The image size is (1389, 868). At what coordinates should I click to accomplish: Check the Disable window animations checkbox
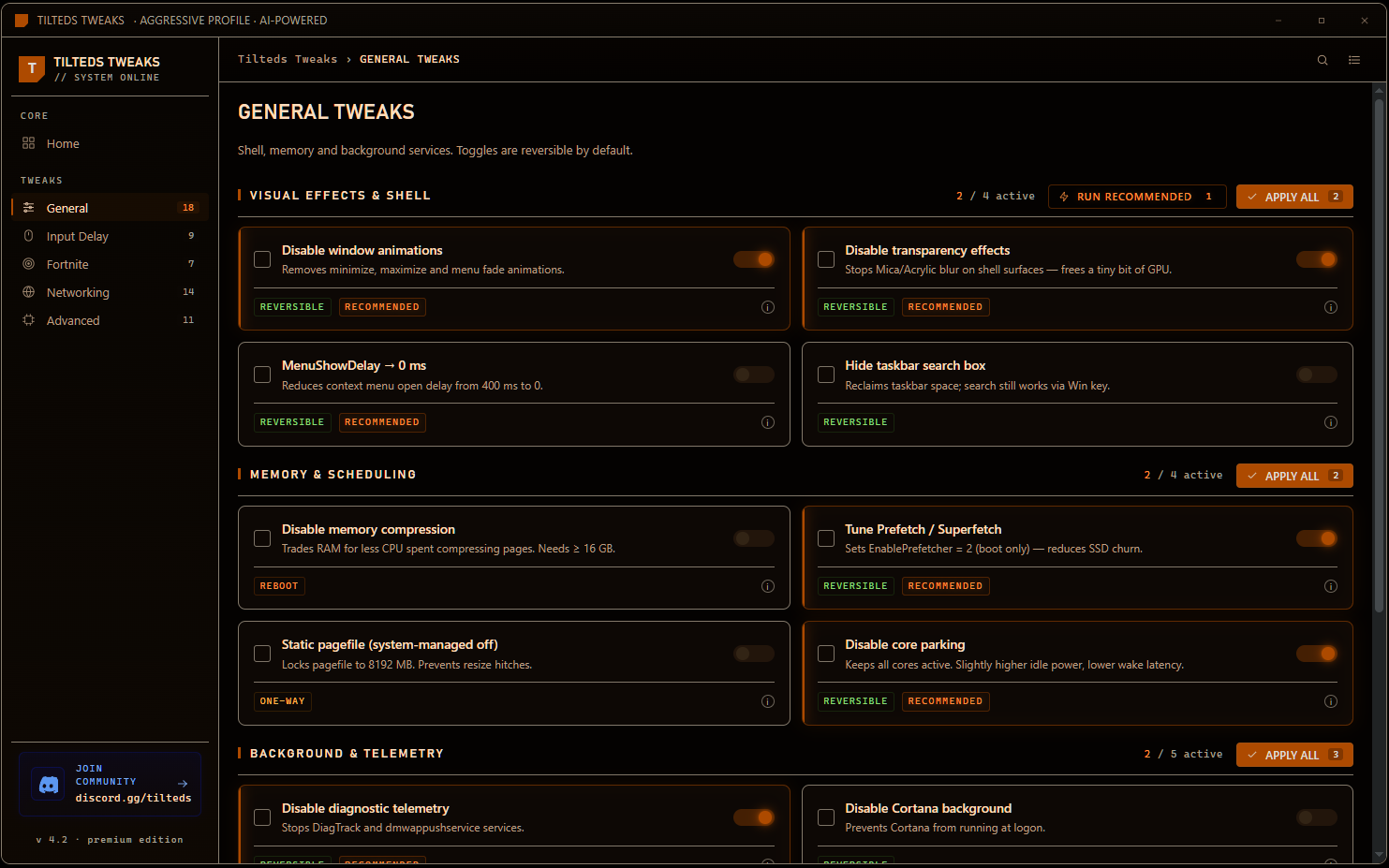[262, 259]
